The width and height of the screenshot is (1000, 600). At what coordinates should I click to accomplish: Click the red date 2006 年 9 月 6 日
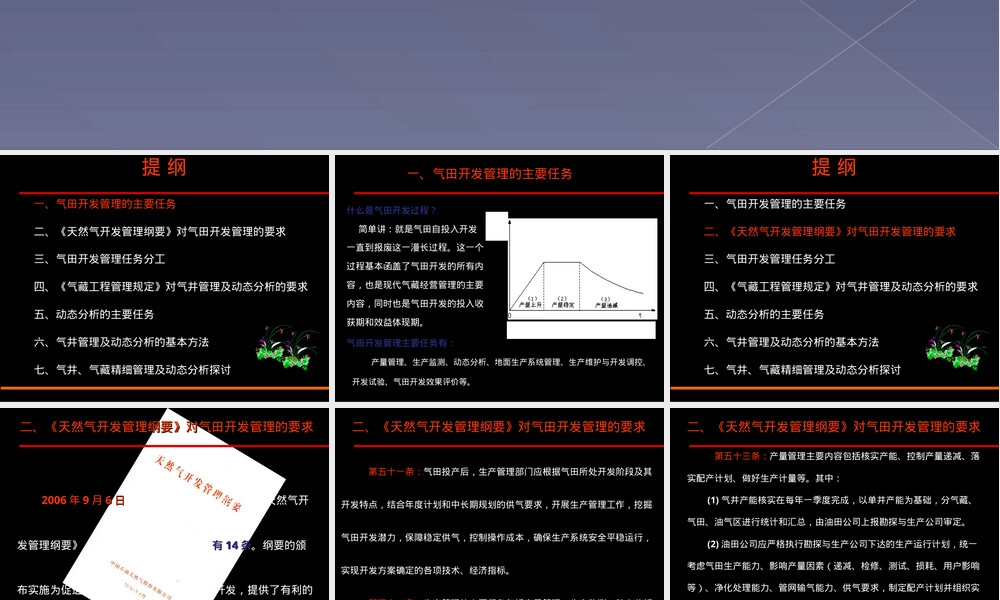click(x=84, y=501)
